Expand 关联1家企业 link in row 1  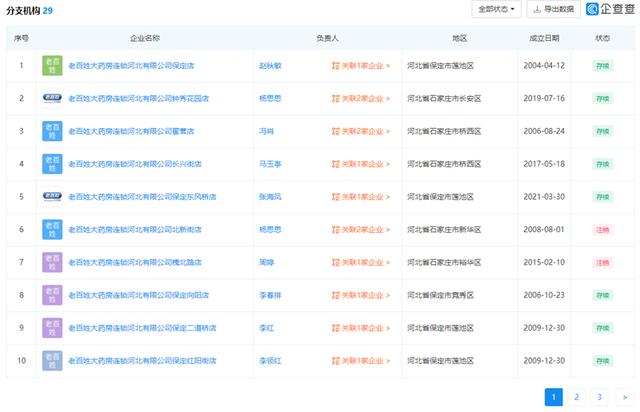(361, 66)
